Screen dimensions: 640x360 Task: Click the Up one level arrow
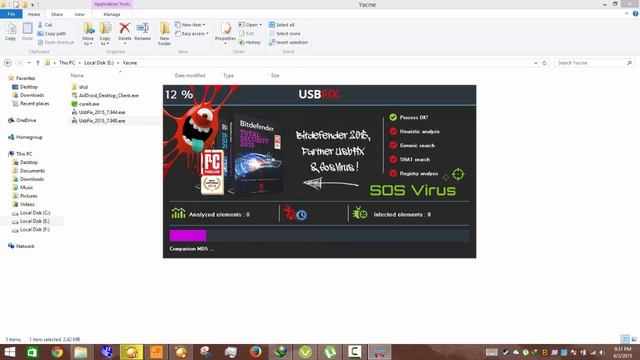click(38, 63)
